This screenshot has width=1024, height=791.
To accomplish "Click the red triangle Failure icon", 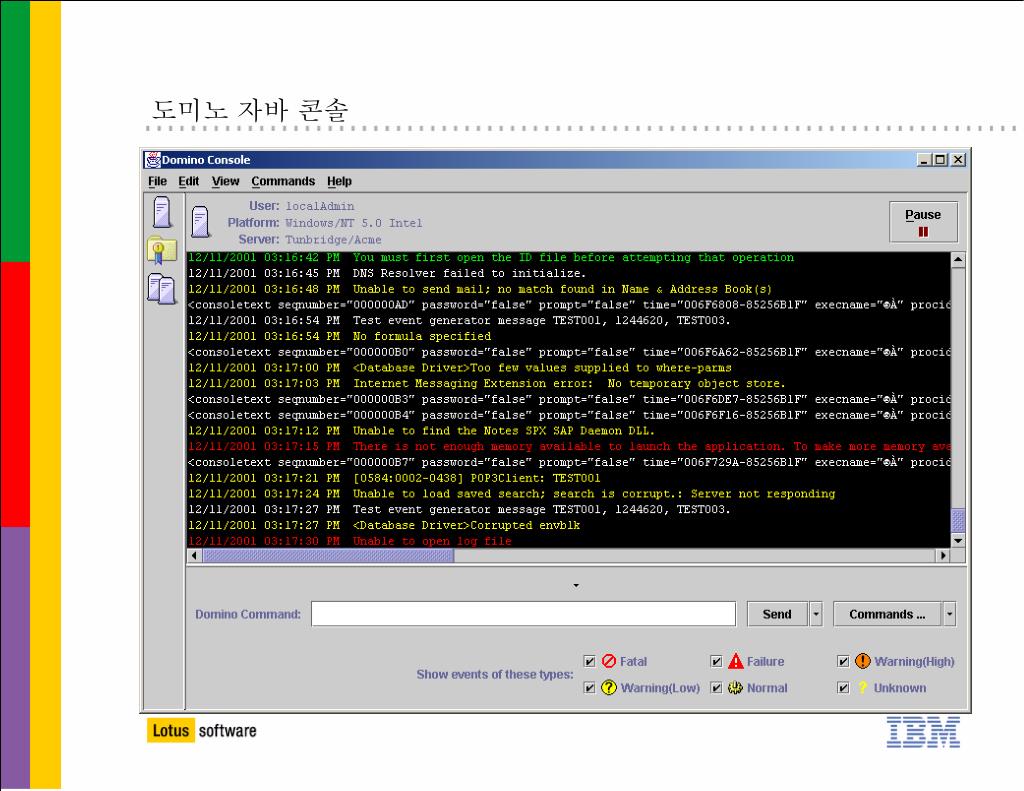I will 735,661.
